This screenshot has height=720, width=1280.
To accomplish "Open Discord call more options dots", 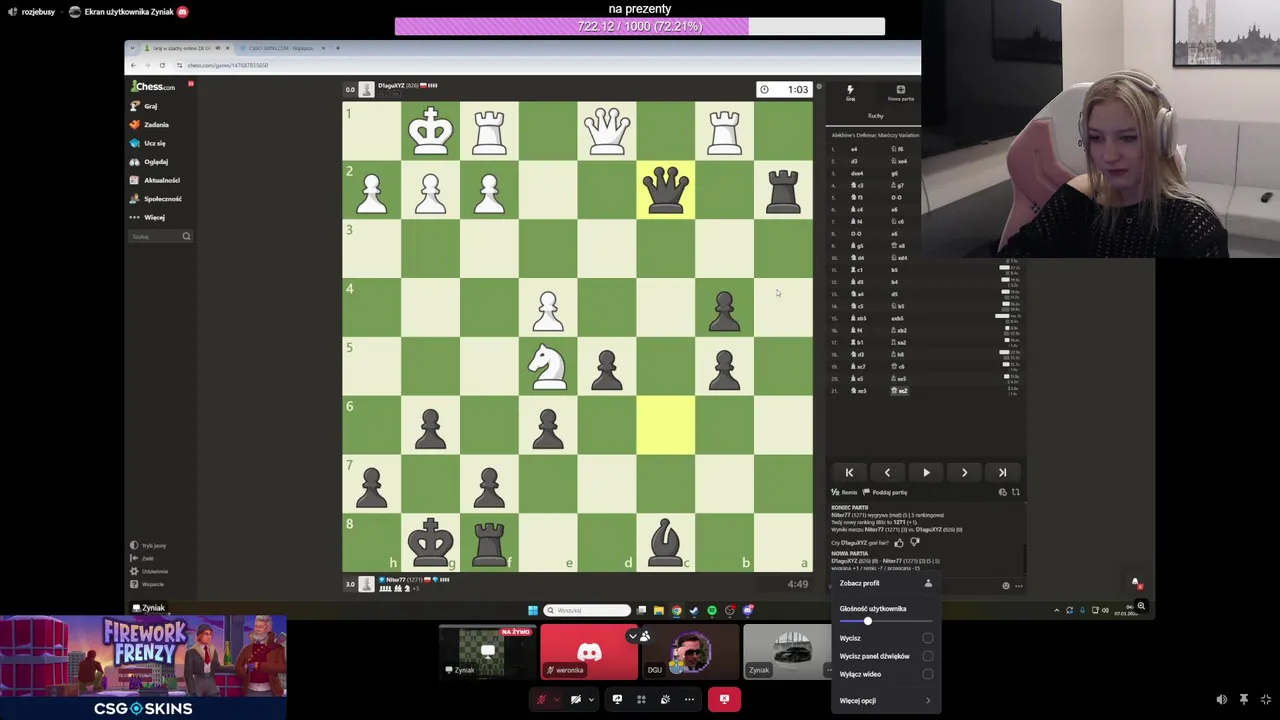I will click(689, 699).
